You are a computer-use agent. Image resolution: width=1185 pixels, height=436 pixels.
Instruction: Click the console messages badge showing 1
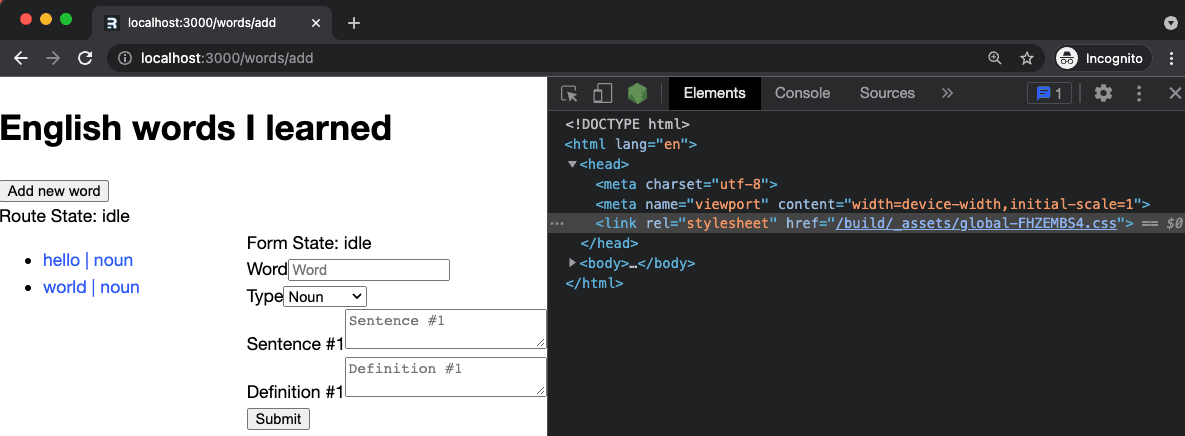pyautogui.click(x=1050, y=93)
